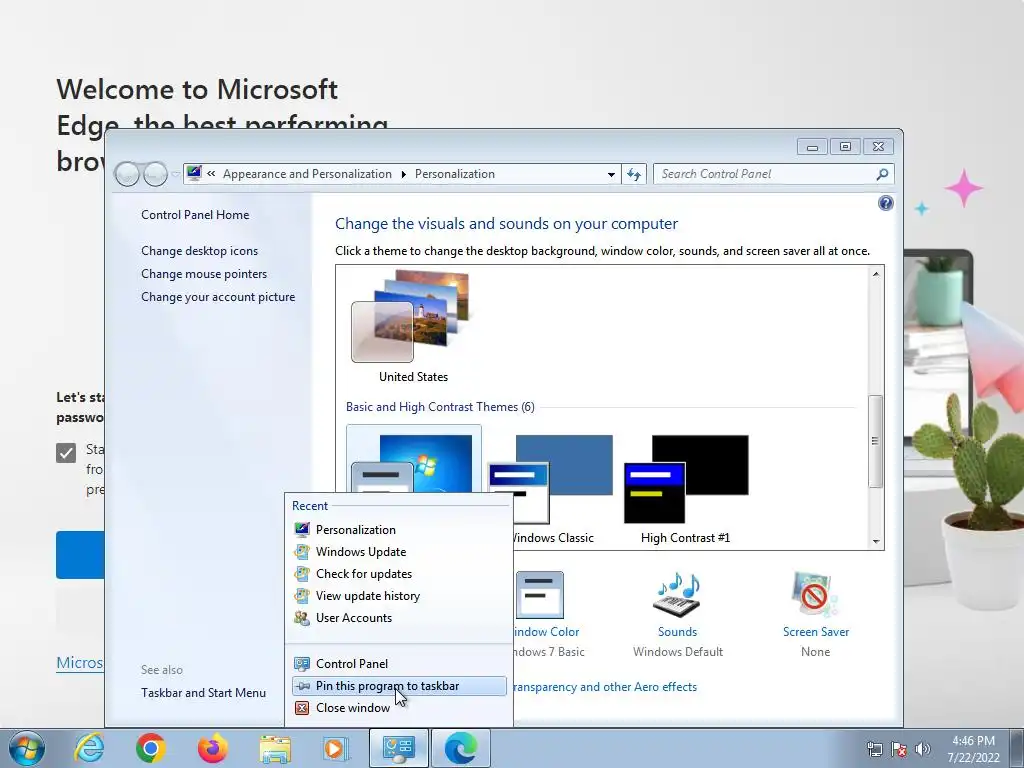Click the volume speaker tray icon
Image resolution: width=1024 pixels, height=768 pixels.
click(923, 749)
